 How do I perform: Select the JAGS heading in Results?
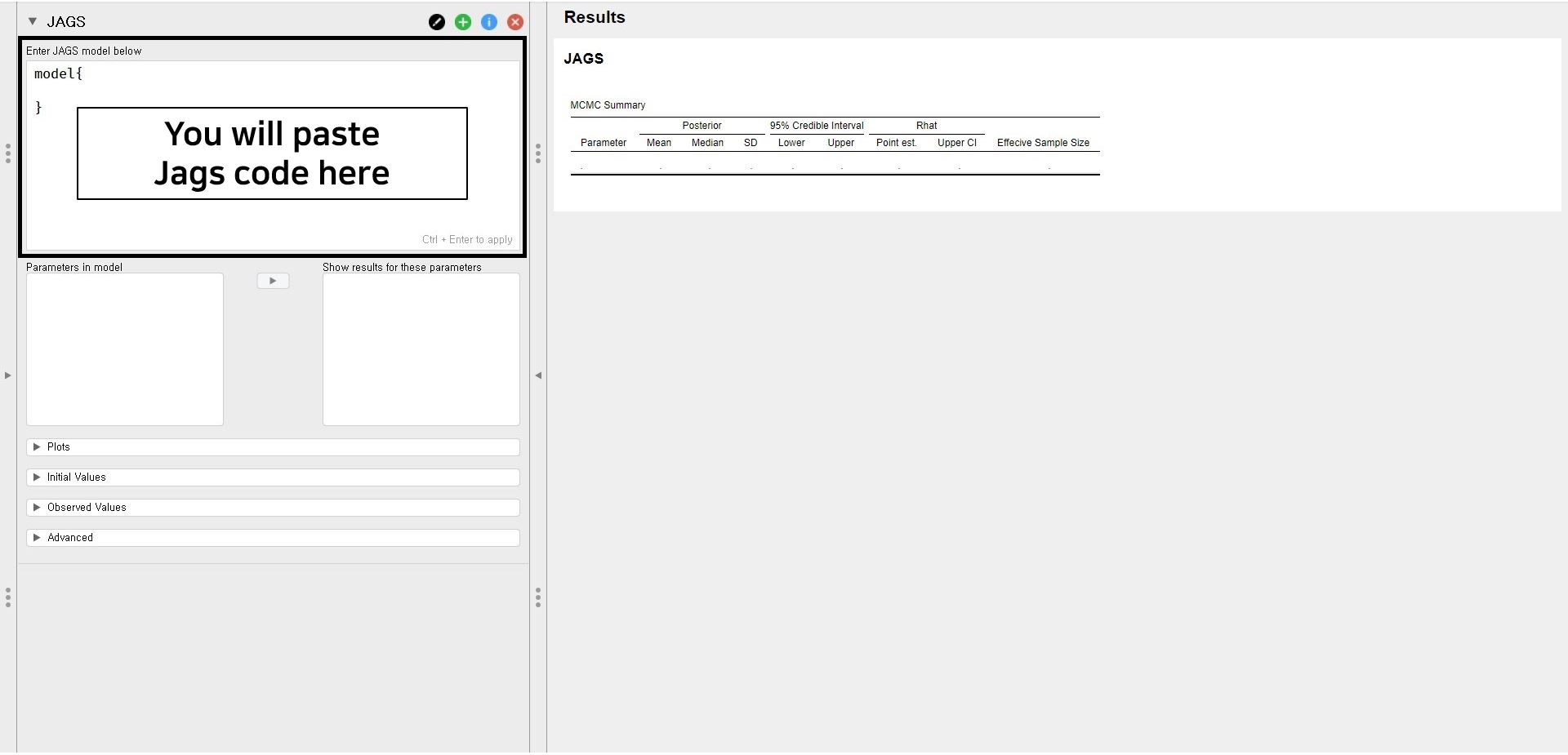584,59
